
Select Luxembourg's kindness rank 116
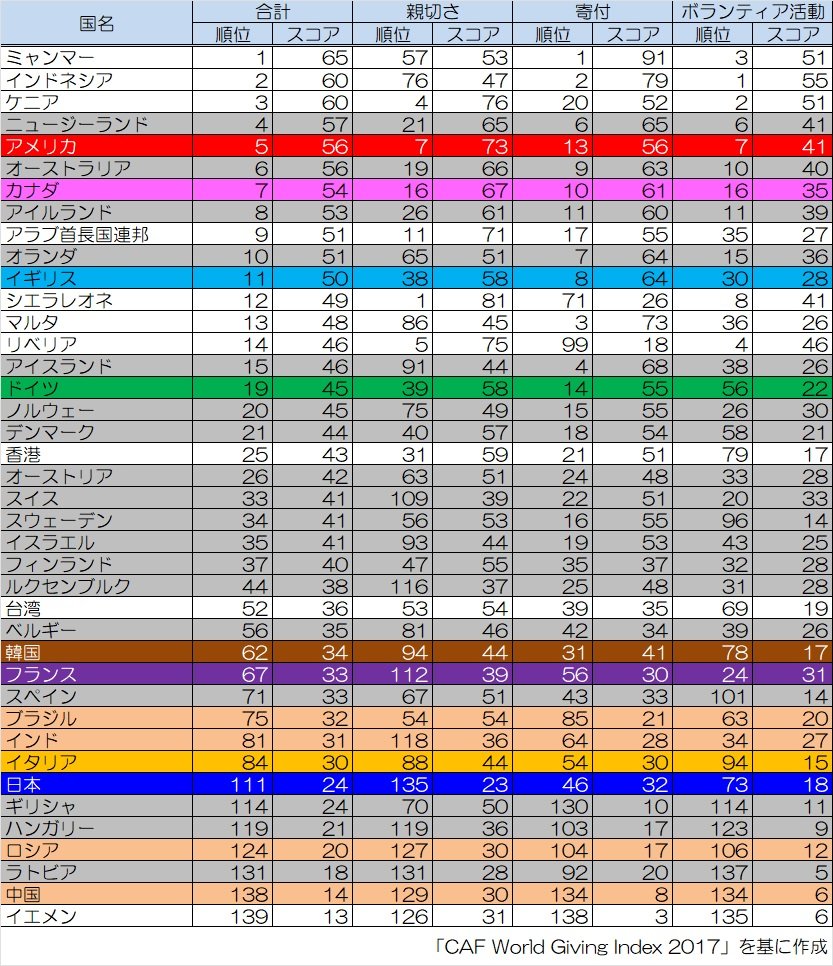tap(409, 586)
